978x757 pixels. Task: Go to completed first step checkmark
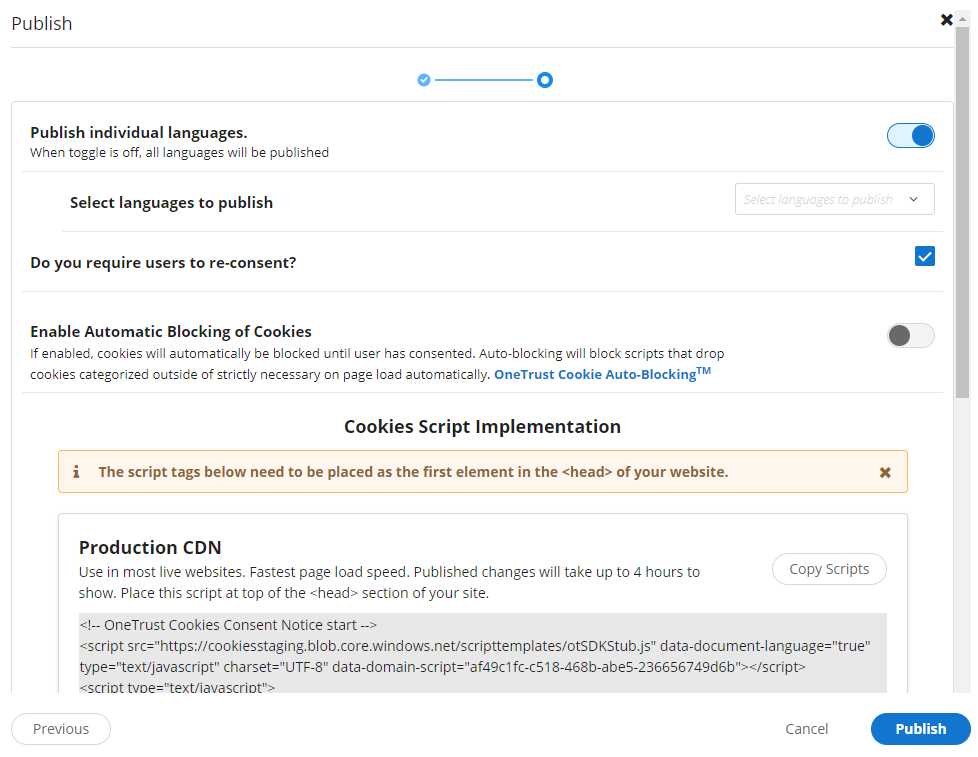(424, 80)
